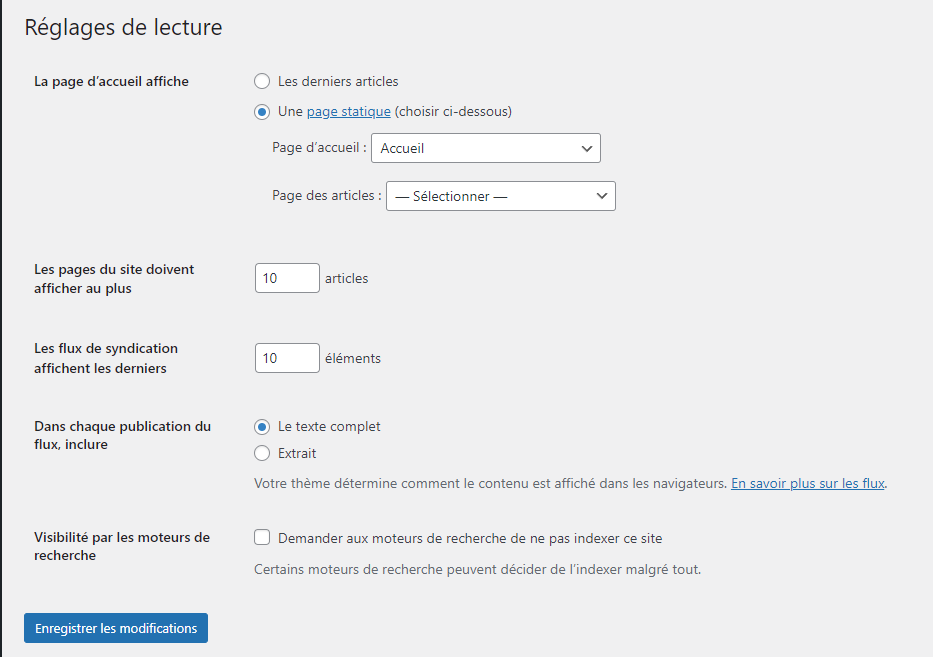Click the articles-per-page input field
Screen dimensions: 933x657
[287, 278]
